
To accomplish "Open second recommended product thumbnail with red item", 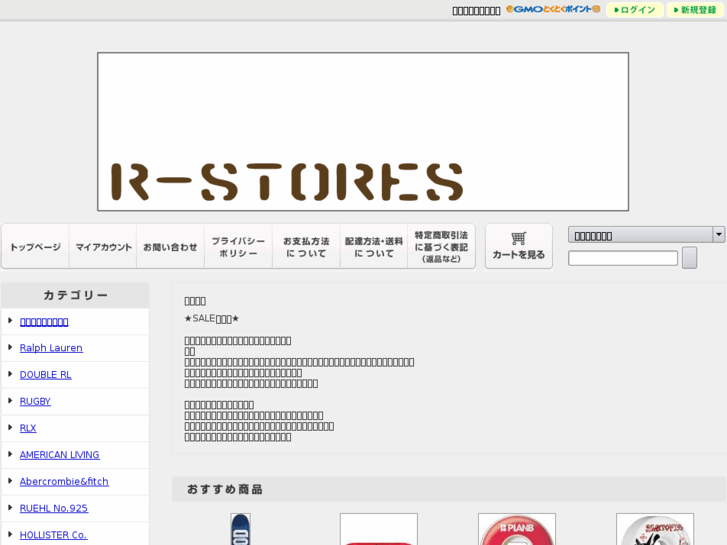I will pos(379,529).
